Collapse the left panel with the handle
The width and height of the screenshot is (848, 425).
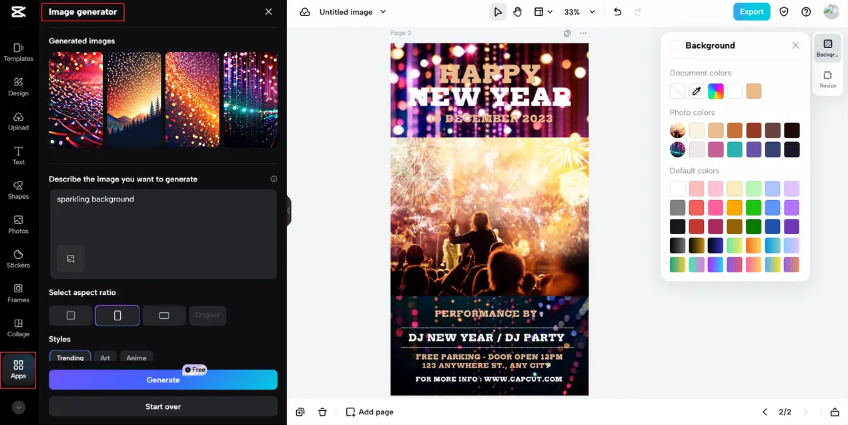pyautogui.click(x=288, y=211)
